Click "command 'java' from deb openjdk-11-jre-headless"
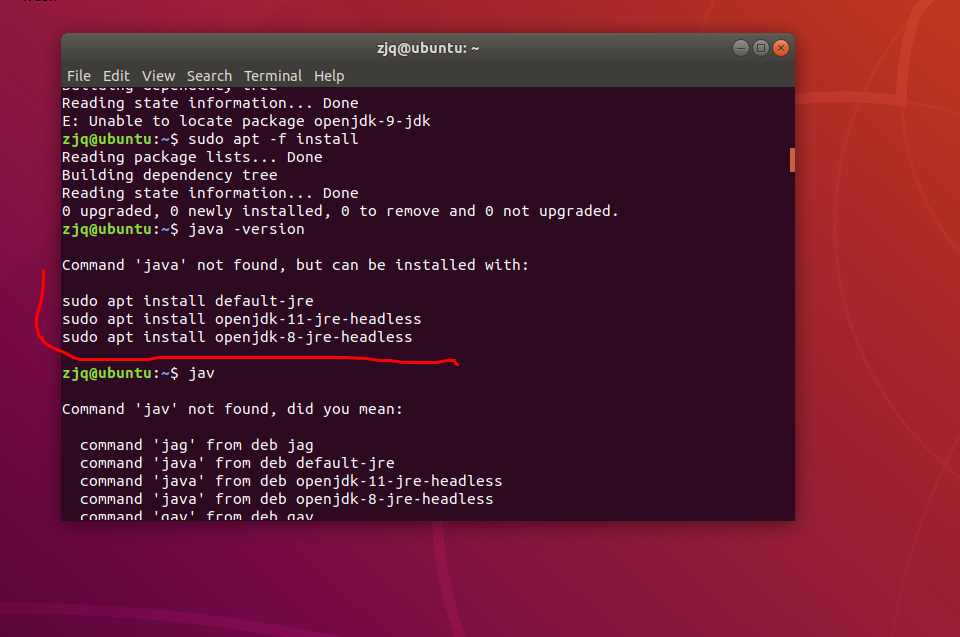 pyautogui.click(x=291, y=481)
